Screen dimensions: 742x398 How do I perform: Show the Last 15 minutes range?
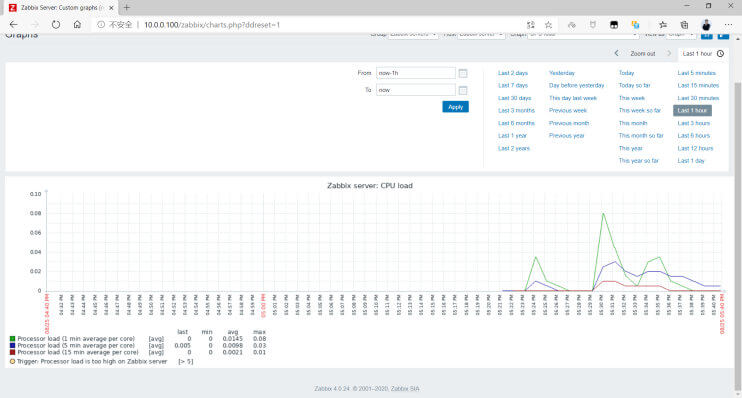[698, 86]
